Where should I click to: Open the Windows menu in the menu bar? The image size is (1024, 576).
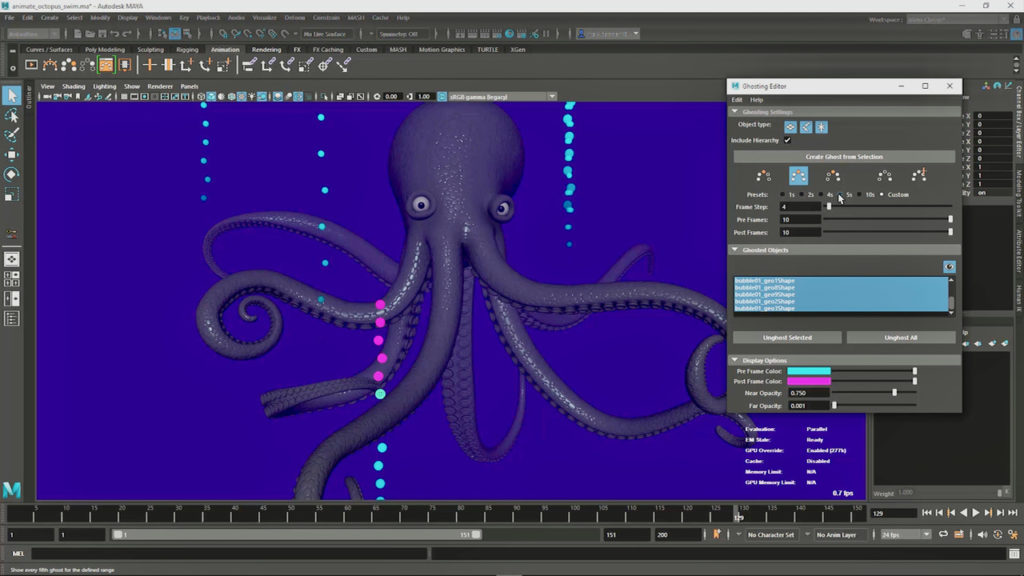click(158, 18)
